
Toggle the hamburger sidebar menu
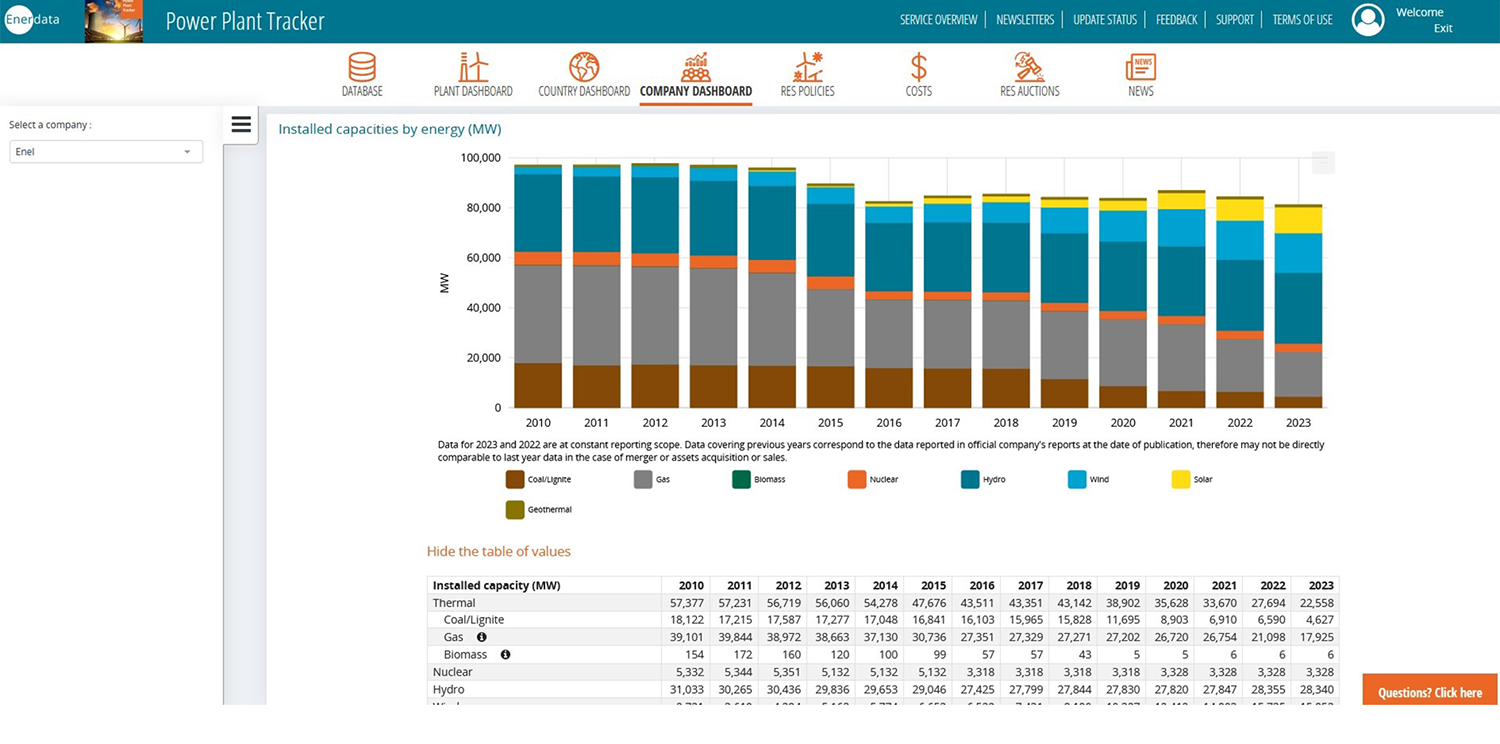coord(240,125)
